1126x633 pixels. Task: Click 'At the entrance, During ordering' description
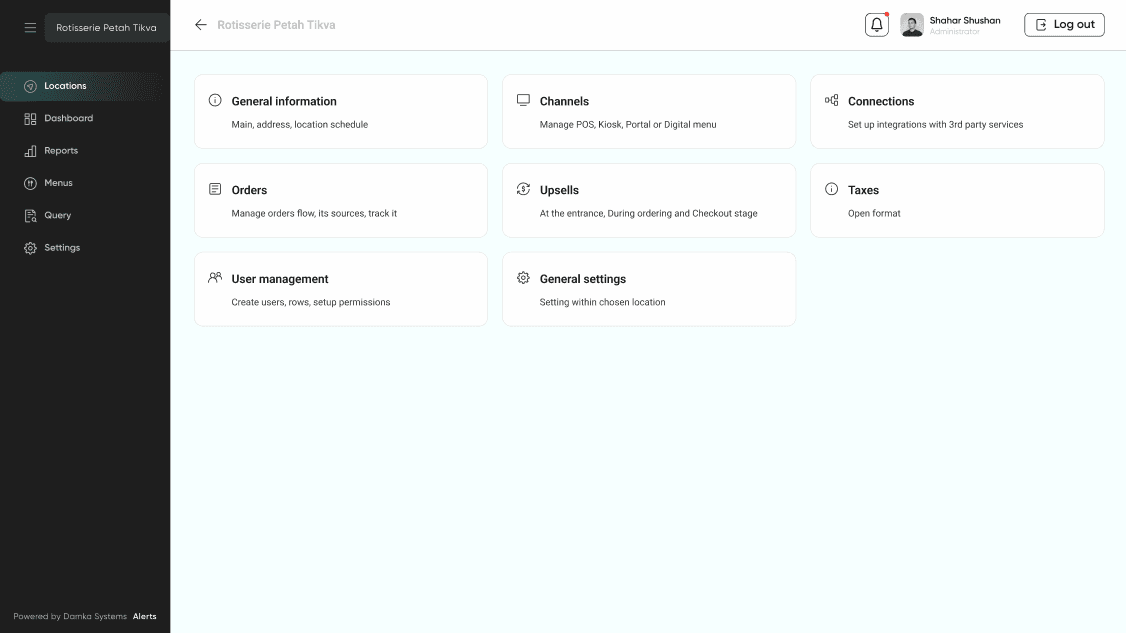click(648, 213)
